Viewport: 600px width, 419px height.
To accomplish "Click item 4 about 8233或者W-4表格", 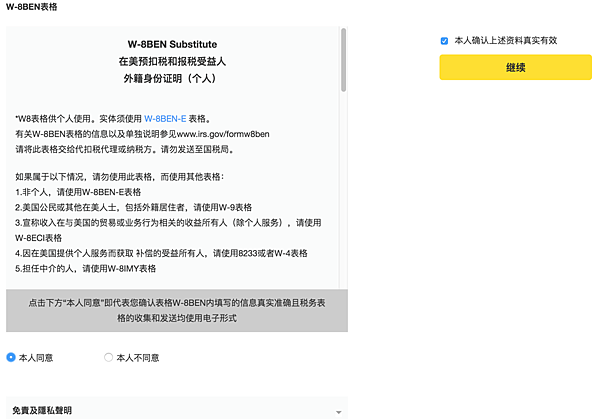I will (161, 253).
